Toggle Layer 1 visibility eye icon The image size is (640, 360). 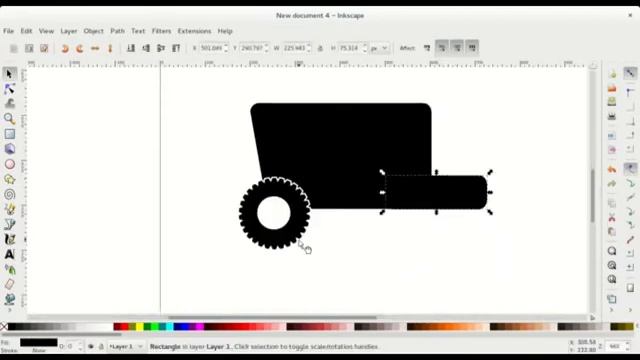click(x=91, y=347)
